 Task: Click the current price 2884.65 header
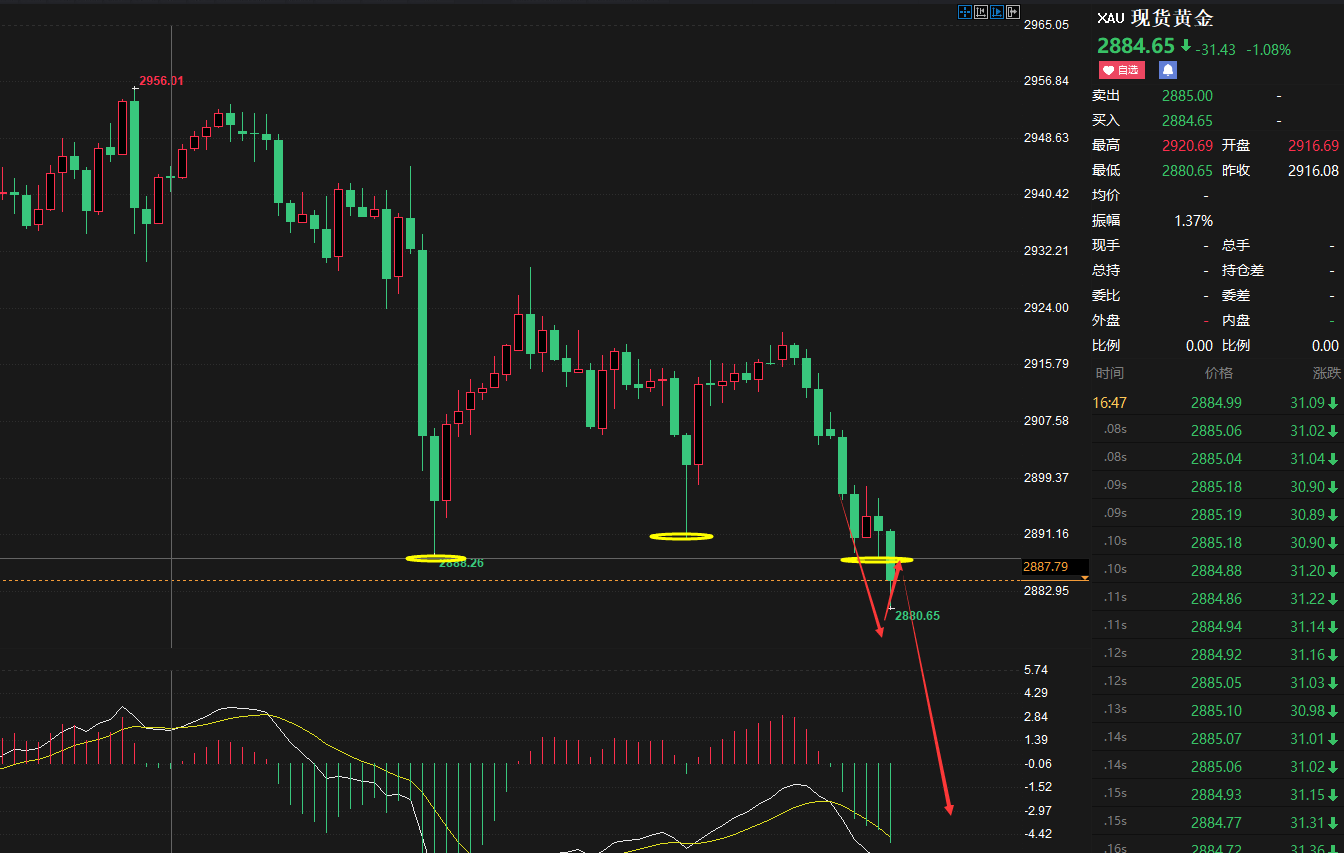tap(1136, 46)
